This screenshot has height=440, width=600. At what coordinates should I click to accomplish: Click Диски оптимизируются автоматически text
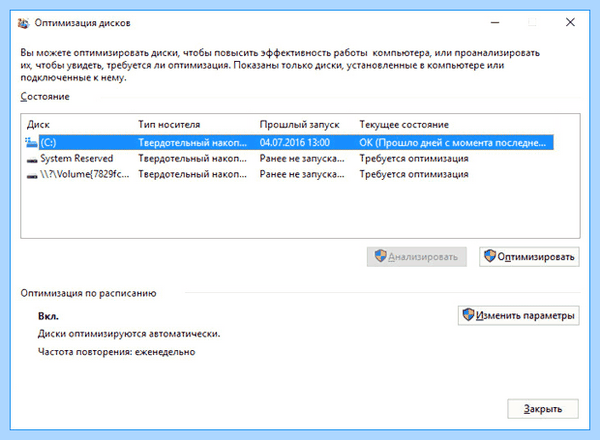coord(129,334)
